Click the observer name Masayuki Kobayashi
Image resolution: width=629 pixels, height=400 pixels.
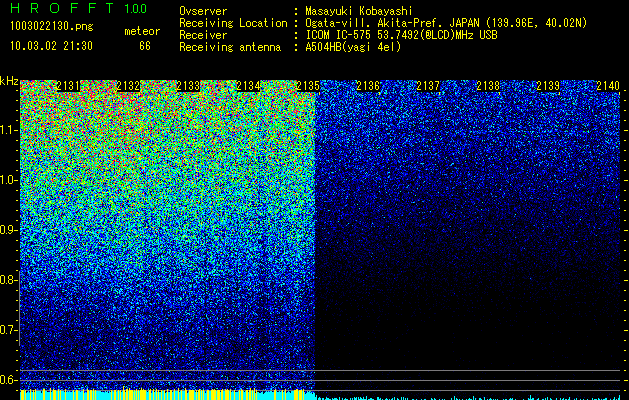pyautogui.click(x=359, y=11)
